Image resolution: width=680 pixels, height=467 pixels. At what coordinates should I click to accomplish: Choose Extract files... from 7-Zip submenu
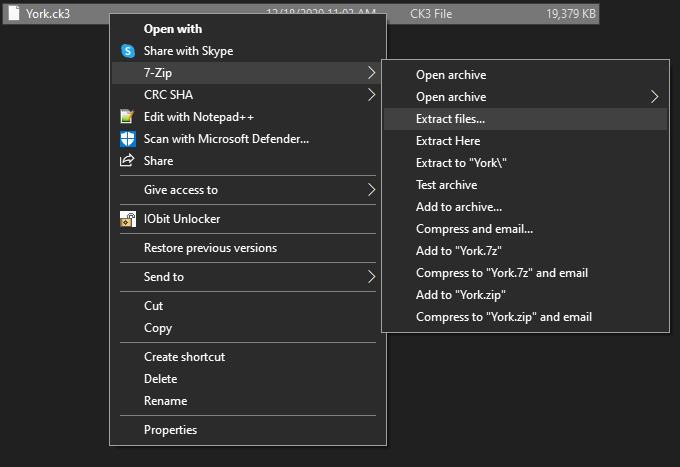[450, 119]
